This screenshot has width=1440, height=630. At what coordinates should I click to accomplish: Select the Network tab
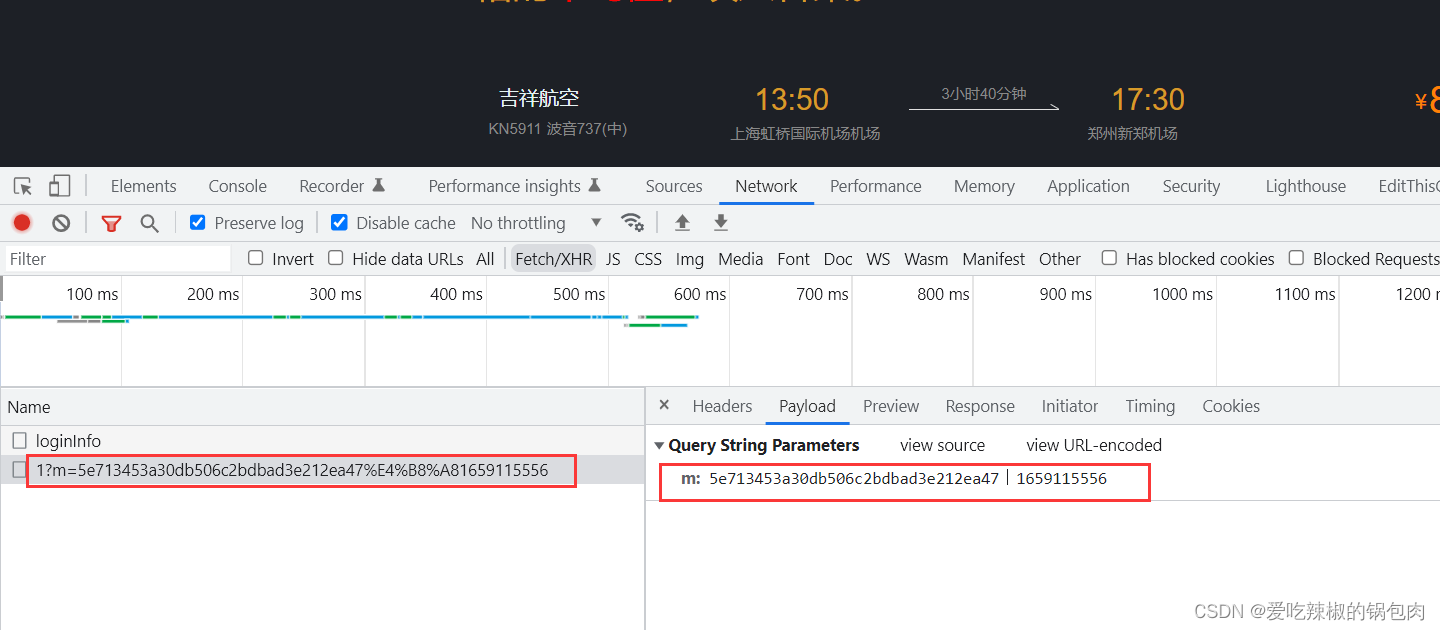(x=766, y=186)
